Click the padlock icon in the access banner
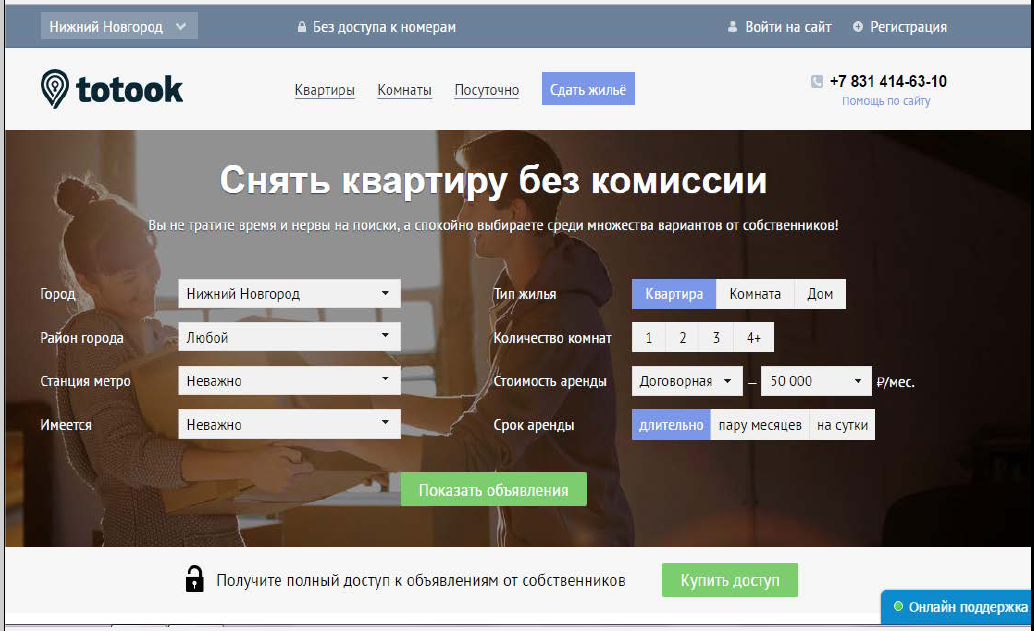Screen dimensions: 1034x631 coord(194,579)
